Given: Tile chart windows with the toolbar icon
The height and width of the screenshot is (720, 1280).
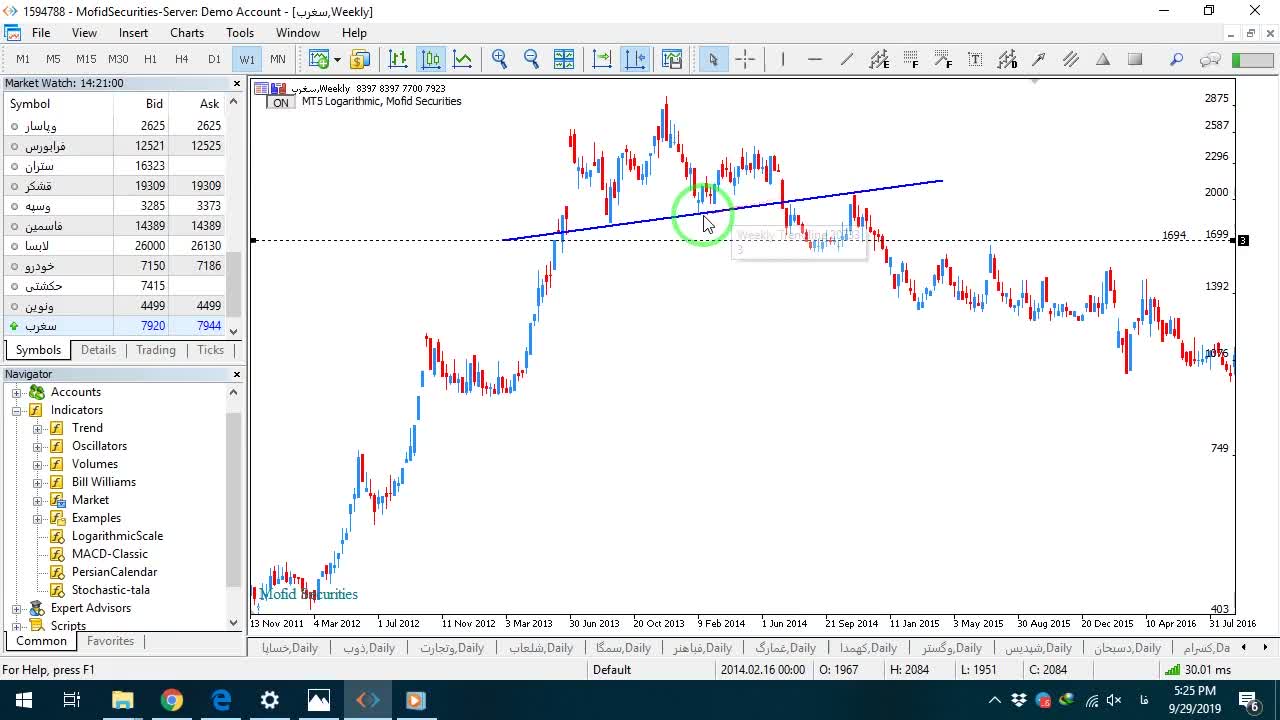Looking at the screenshot, I should point(564,59).
